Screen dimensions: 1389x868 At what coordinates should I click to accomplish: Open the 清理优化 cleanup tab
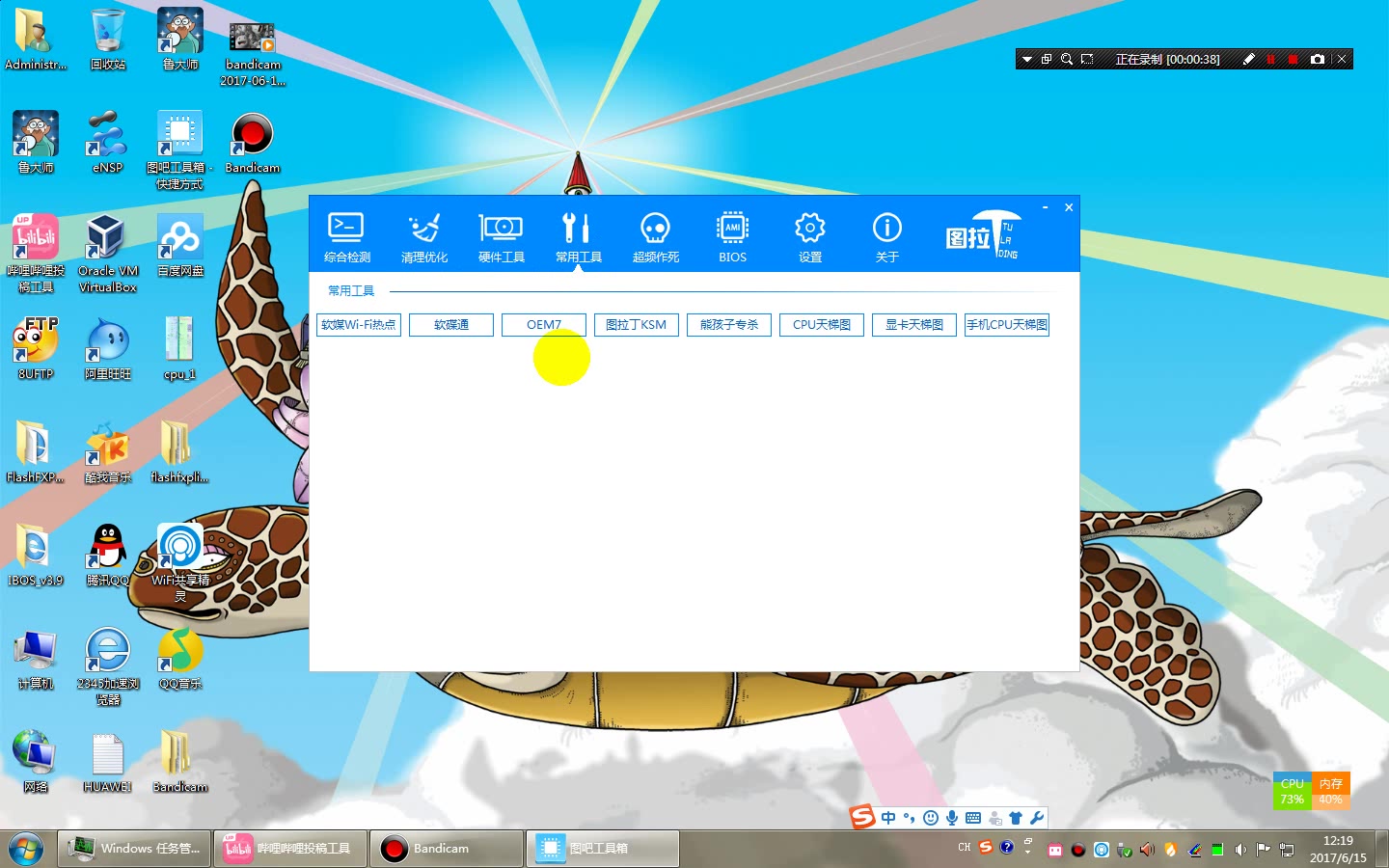click(424, 237)
